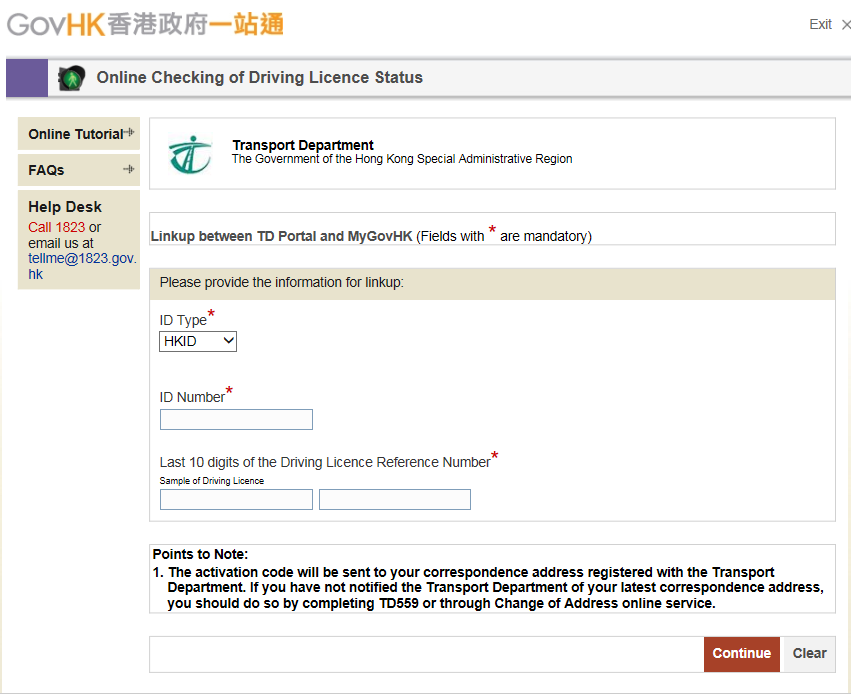Open the Online Tutorial sidebar item

tap(79, 133)
